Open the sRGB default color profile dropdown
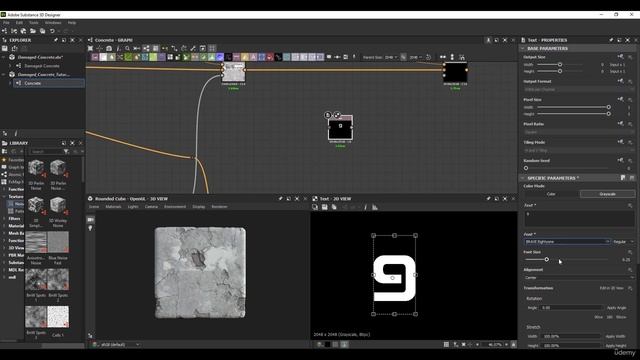Screen dimensions: 640x360 click(x=120, y=344)
